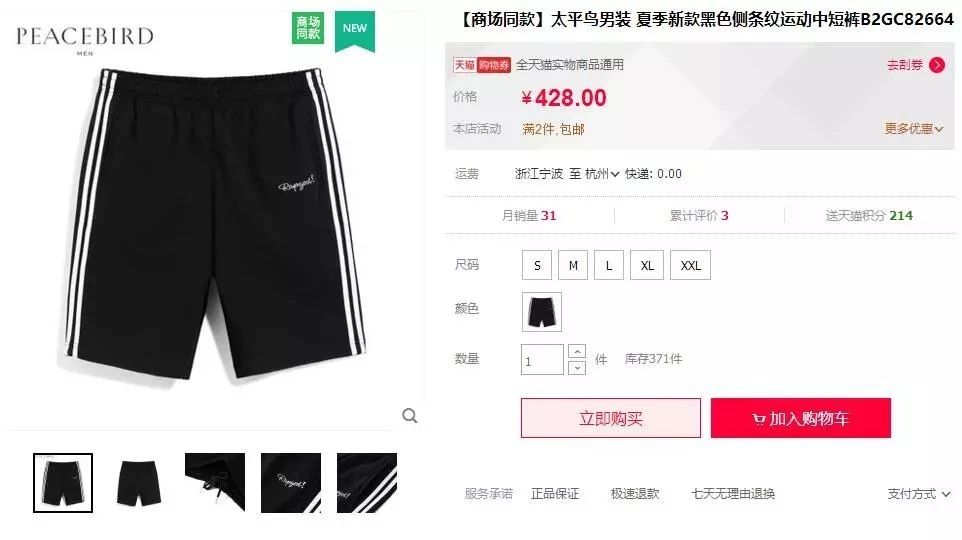Click the PEACEBIRD MEN logo

coord(85,40)
